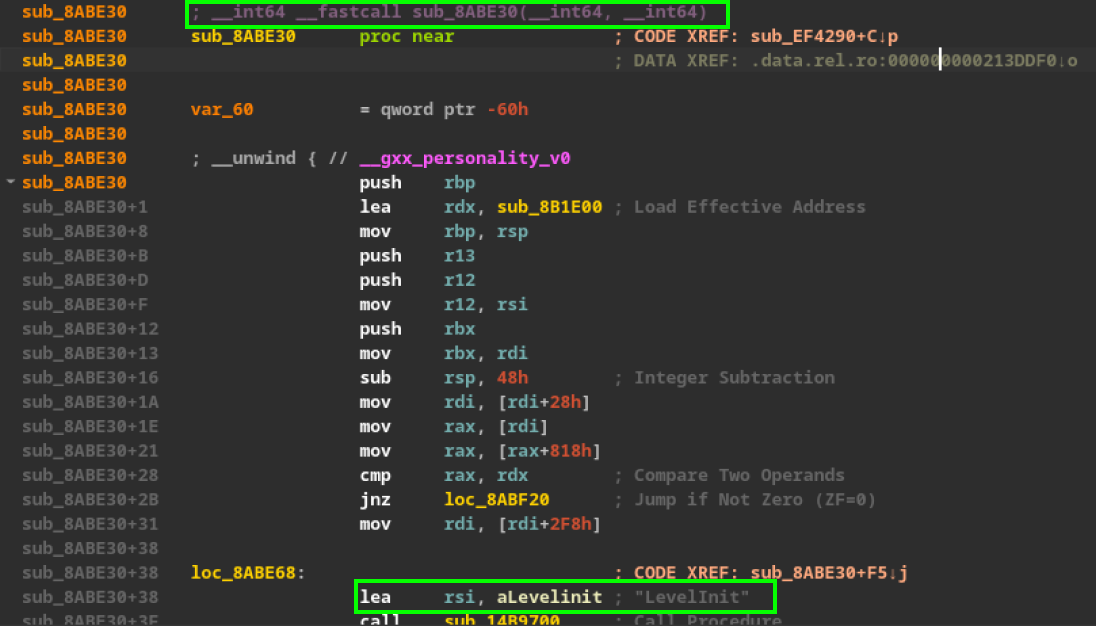Follow sub_8B1E00 in the lea rdx instruction
Viewport: 1096px width, 626px height.
[550, 207]
